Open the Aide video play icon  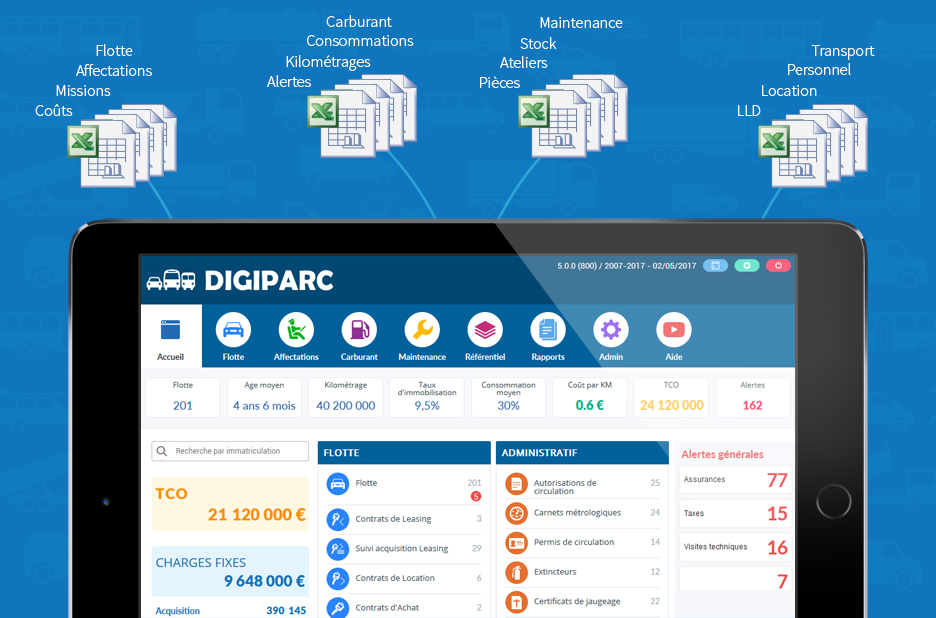coord(674,330)
